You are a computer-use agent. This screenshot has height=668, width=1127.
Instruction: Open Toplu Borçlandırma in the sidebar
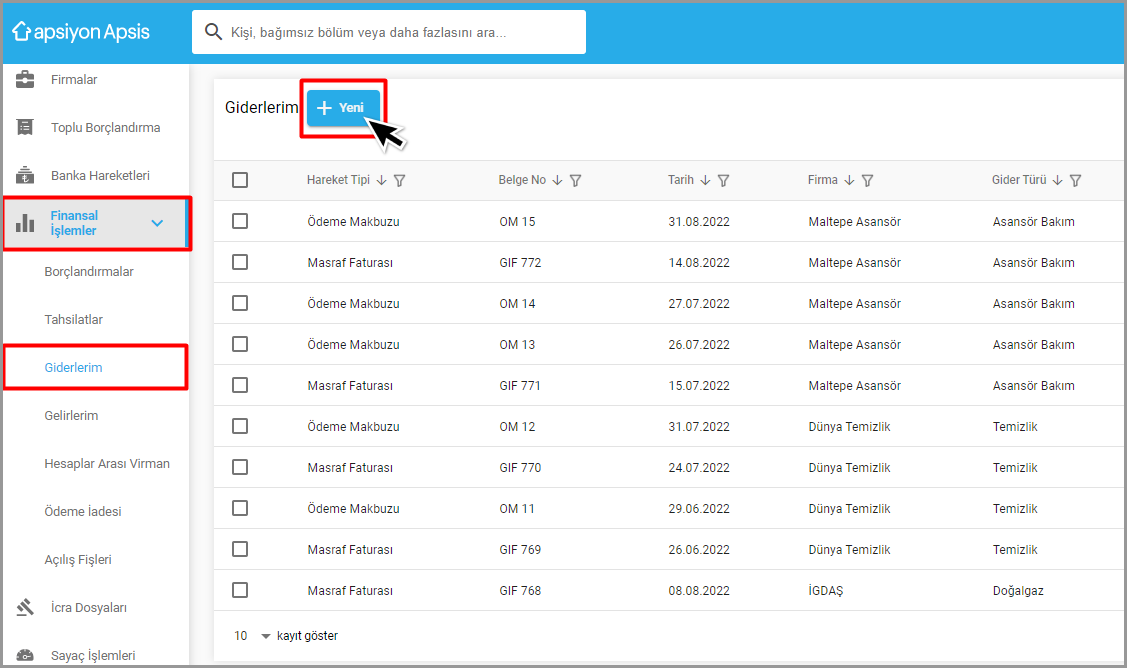(106, 127)
